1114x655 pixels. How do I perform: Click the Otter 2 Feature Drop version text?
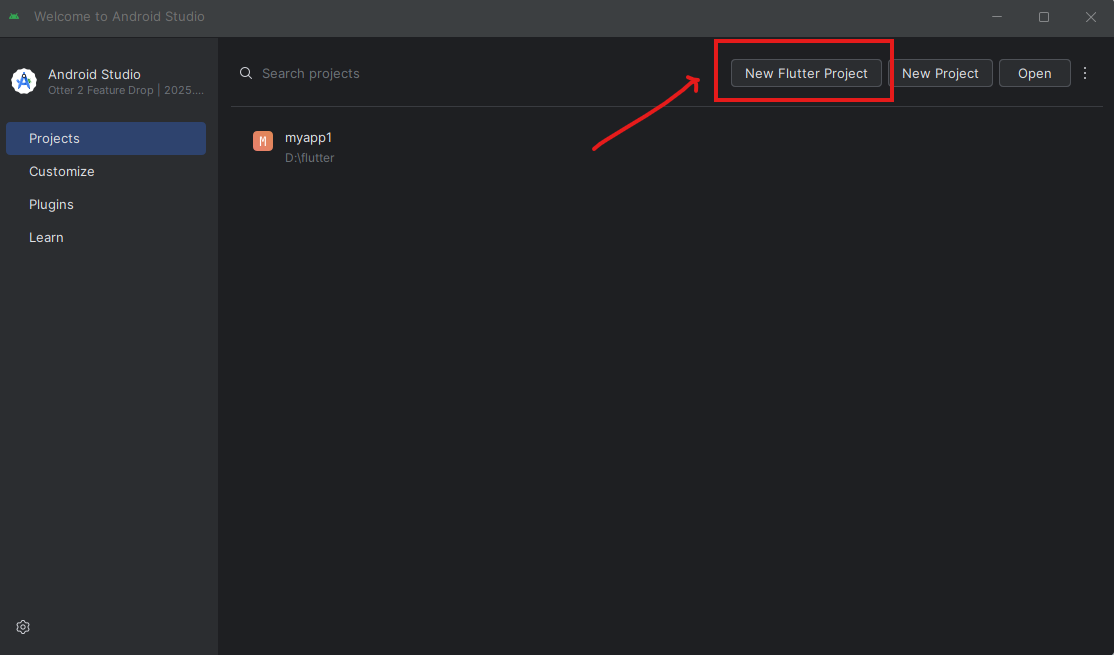[x=126, y=90]
